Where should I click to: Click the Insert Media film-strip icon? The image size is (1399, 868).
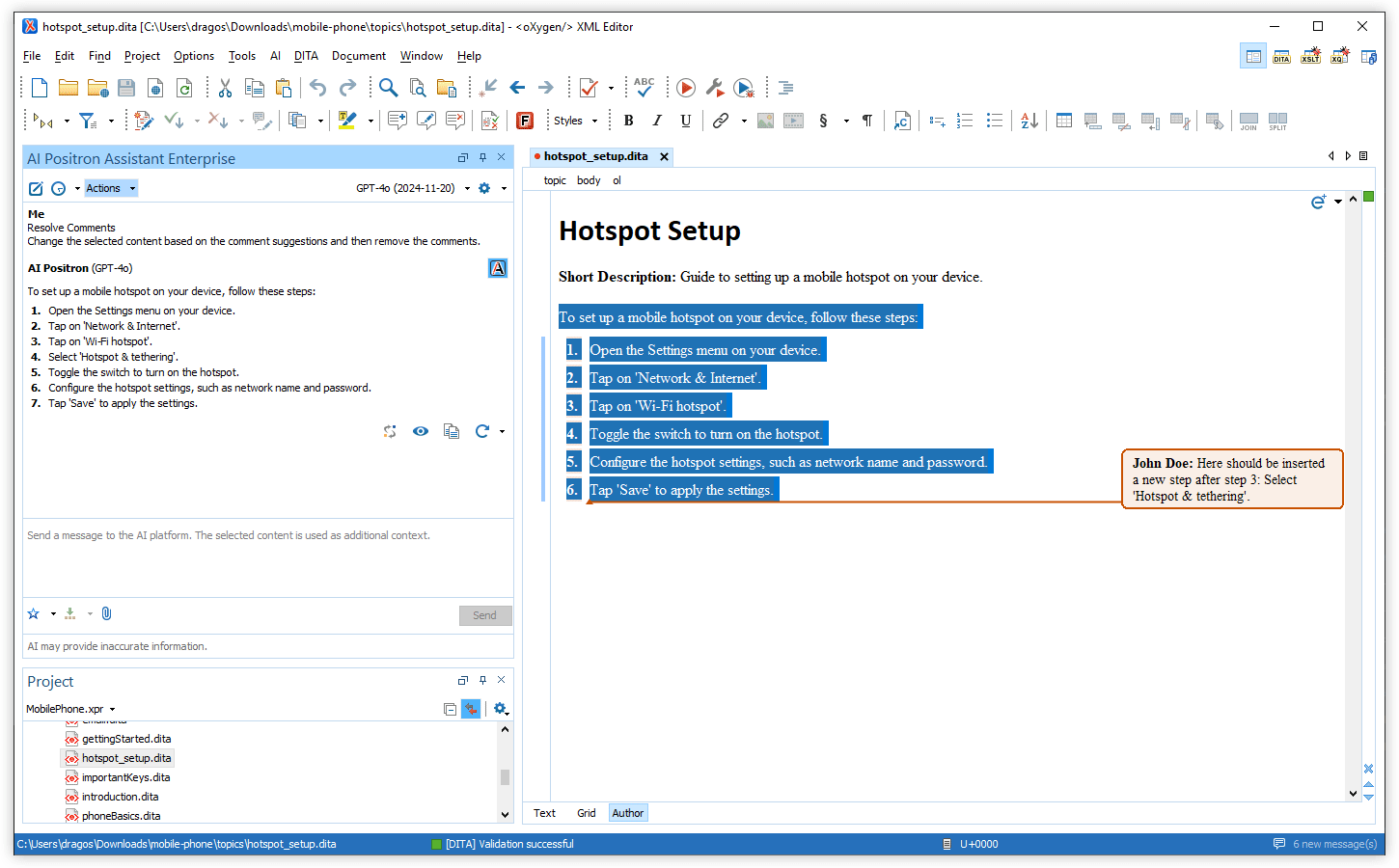[793, 121]
